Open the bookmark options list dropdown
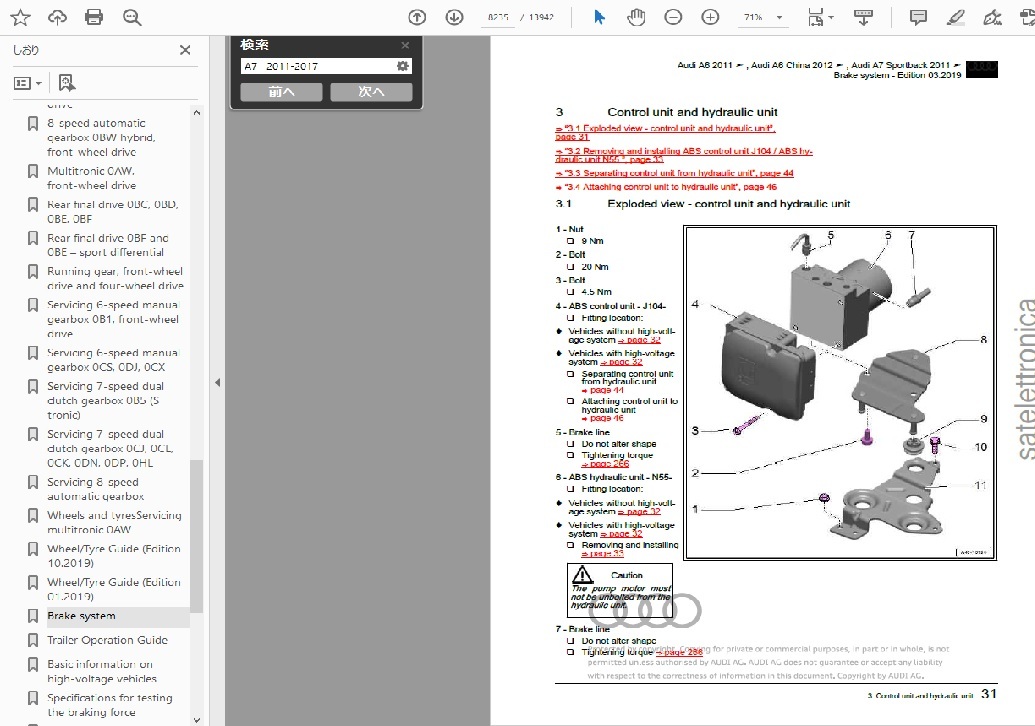Image resolution: width=1035 pixels, height=726 pixels. click(28, 83)
